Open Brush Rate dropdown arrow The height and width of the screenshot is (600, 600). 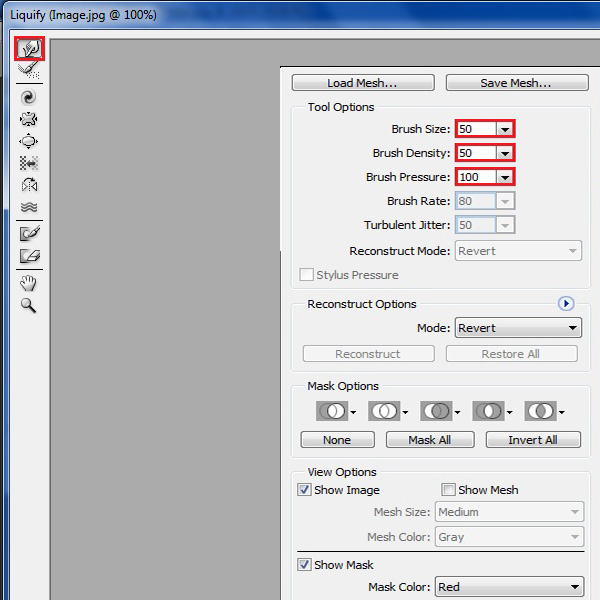point(505,201)
